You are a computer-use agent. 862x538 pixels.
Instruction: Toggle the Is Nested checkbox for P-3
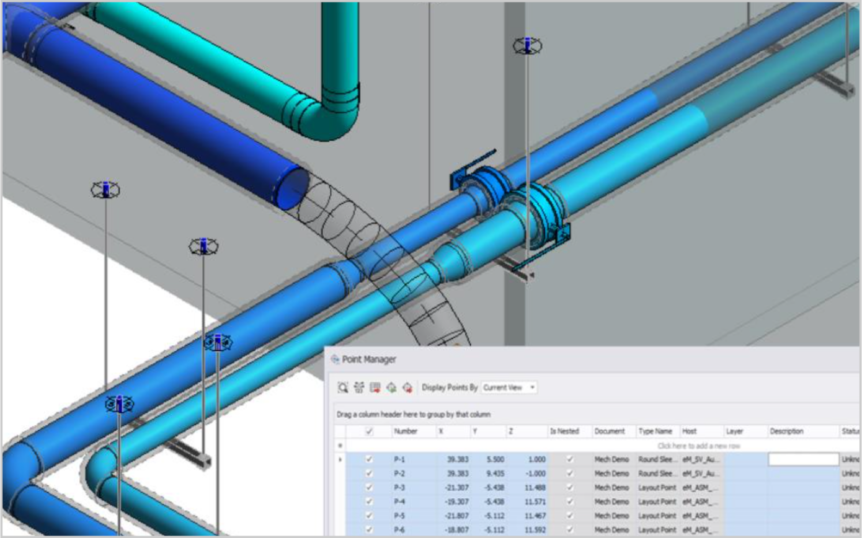click(570, 486)
